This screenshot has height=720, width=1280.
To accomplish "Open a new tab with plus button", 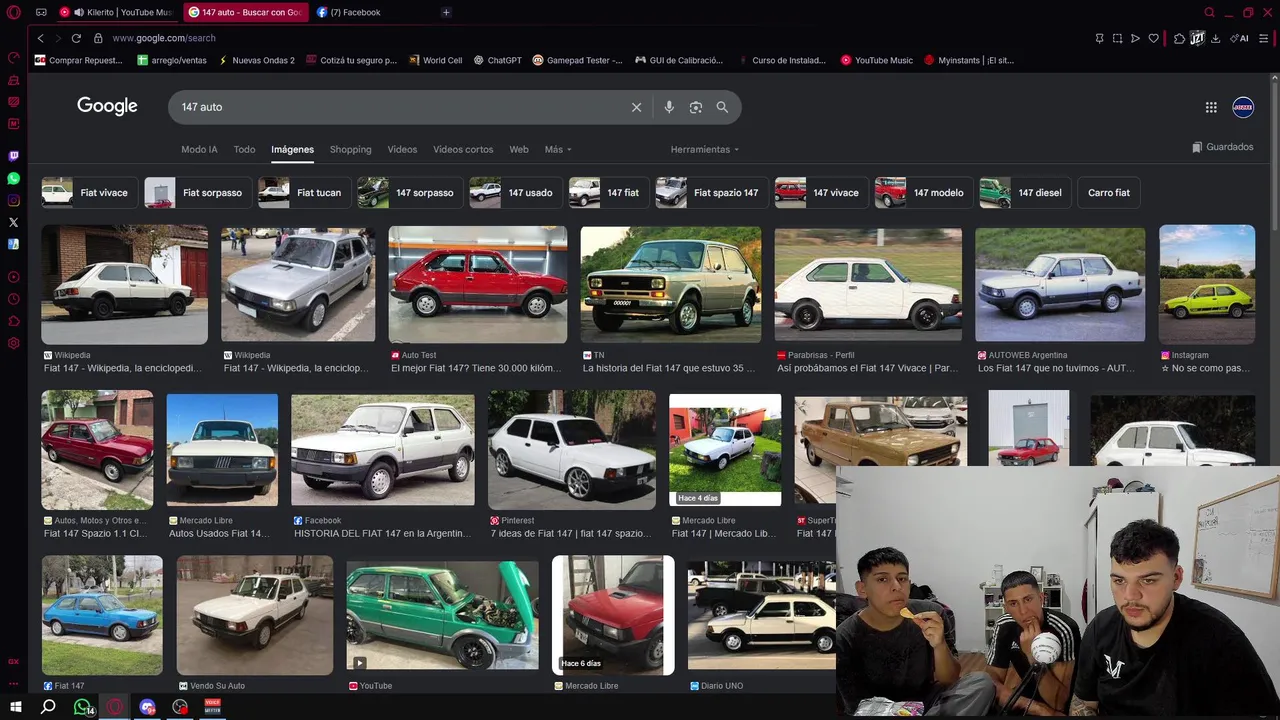I will coord(446,12).
